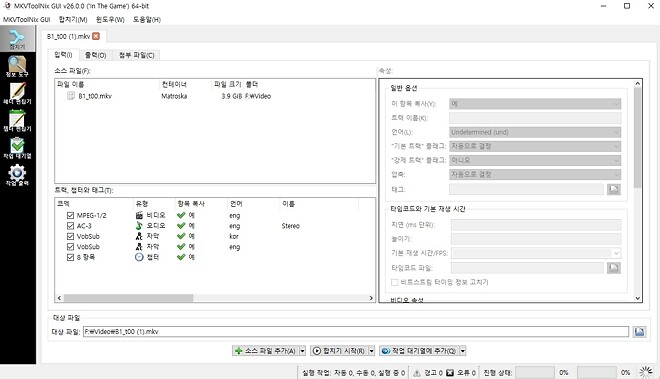Expand the add source files arrow menu
The height and width of the screenshot is (379, 660).
point(302,351)
